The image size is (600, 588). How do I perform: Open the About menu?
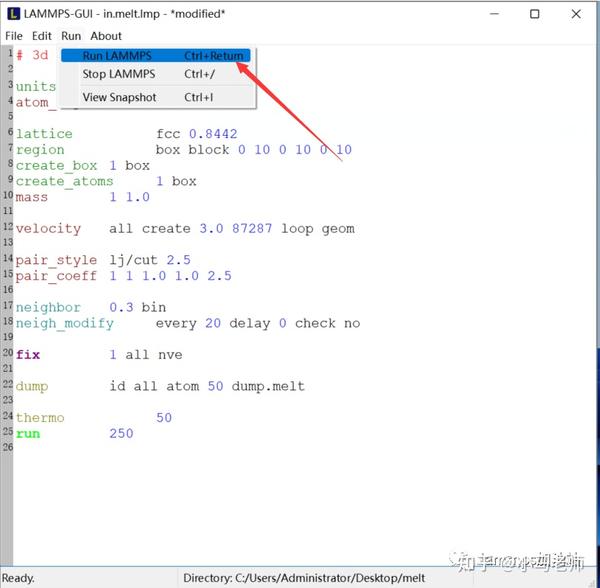(x=106, y=36)
